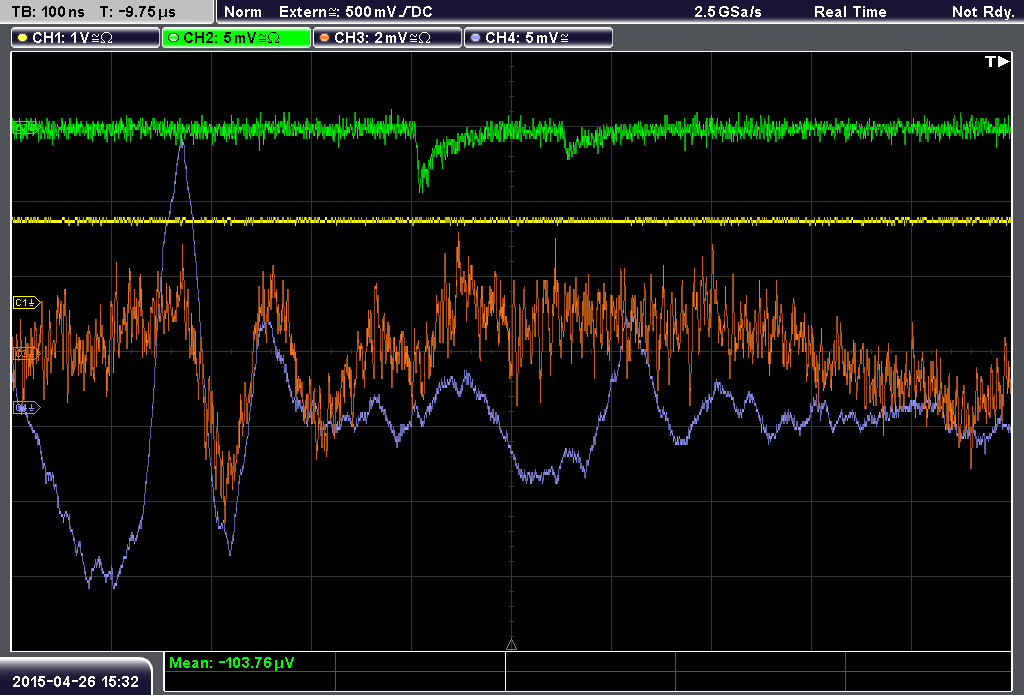
Task: Click the 2015-04-26 15:32 date and time display
Action: click(75, 682)
